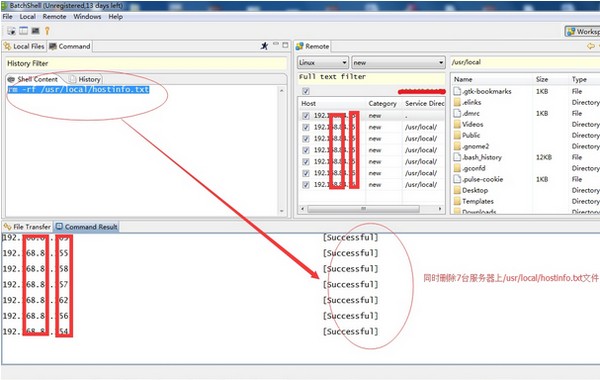600x380 pixels.
Task: Click the window layout toolbar icon
Action: (x=24, y=31)
